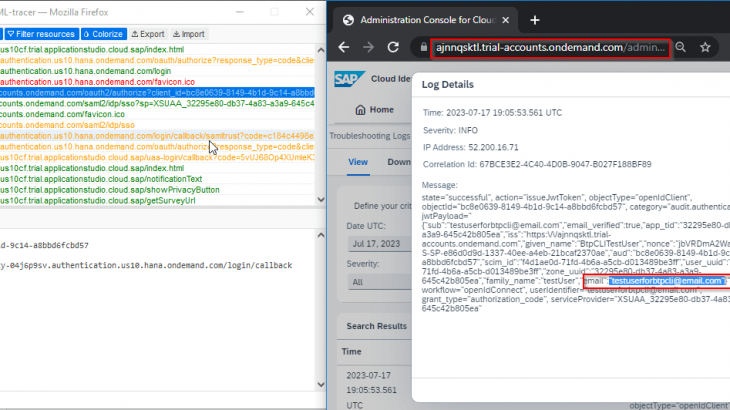Click the highlighted testuserforbtpcli@email.com email value
The width and height of the screenshot is (730, 410).
point(666,281)
